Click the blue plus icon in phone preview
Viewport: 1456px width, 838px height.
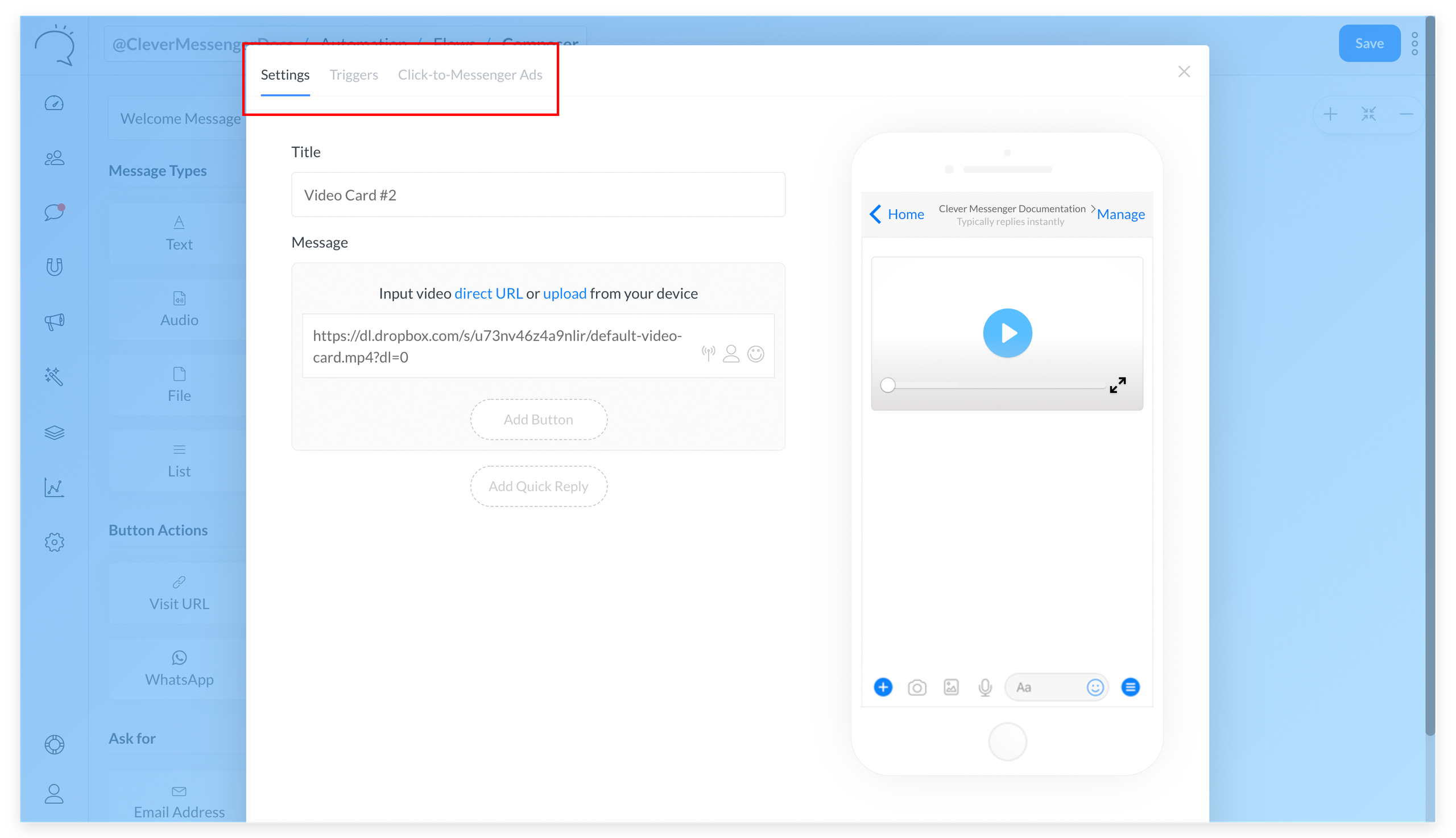click(883, 687)
